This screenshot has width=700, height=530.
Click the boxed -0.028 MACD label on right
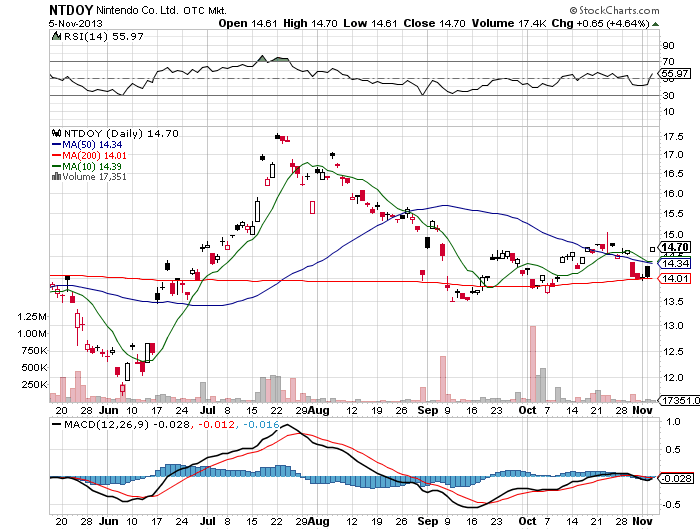[677, 478]
